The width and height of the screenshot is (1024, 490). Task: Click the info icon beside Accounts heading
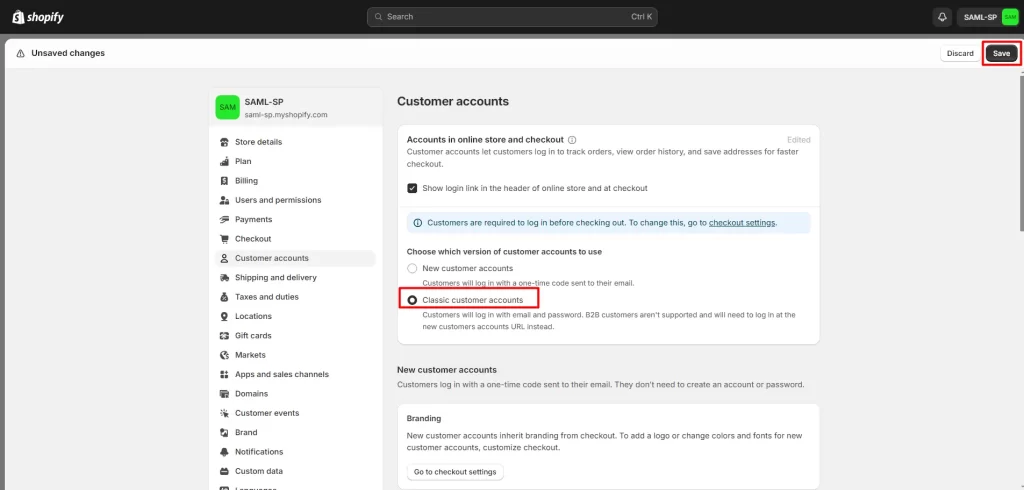point(572,140)
